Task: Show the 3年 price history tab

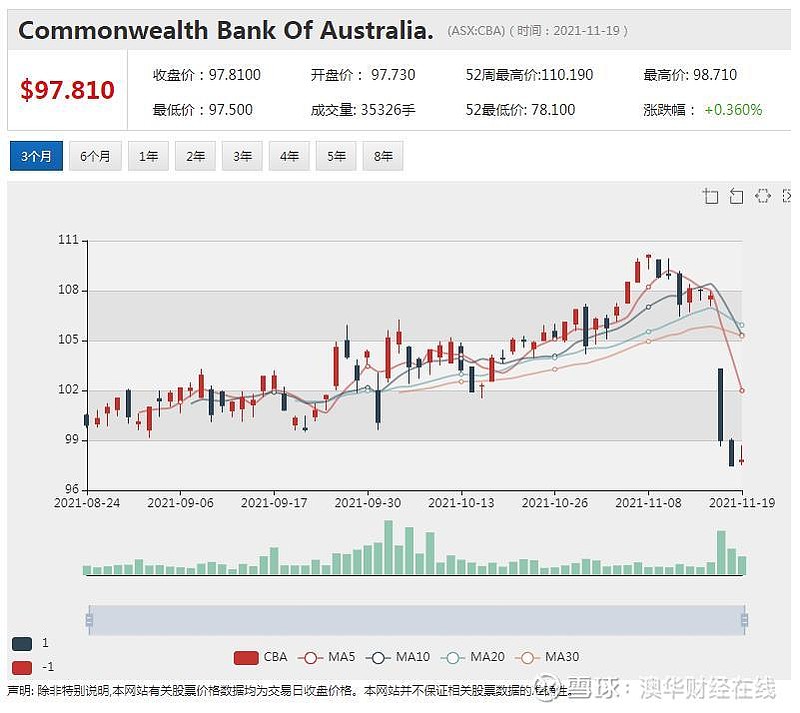Action: tap(242, 156)
